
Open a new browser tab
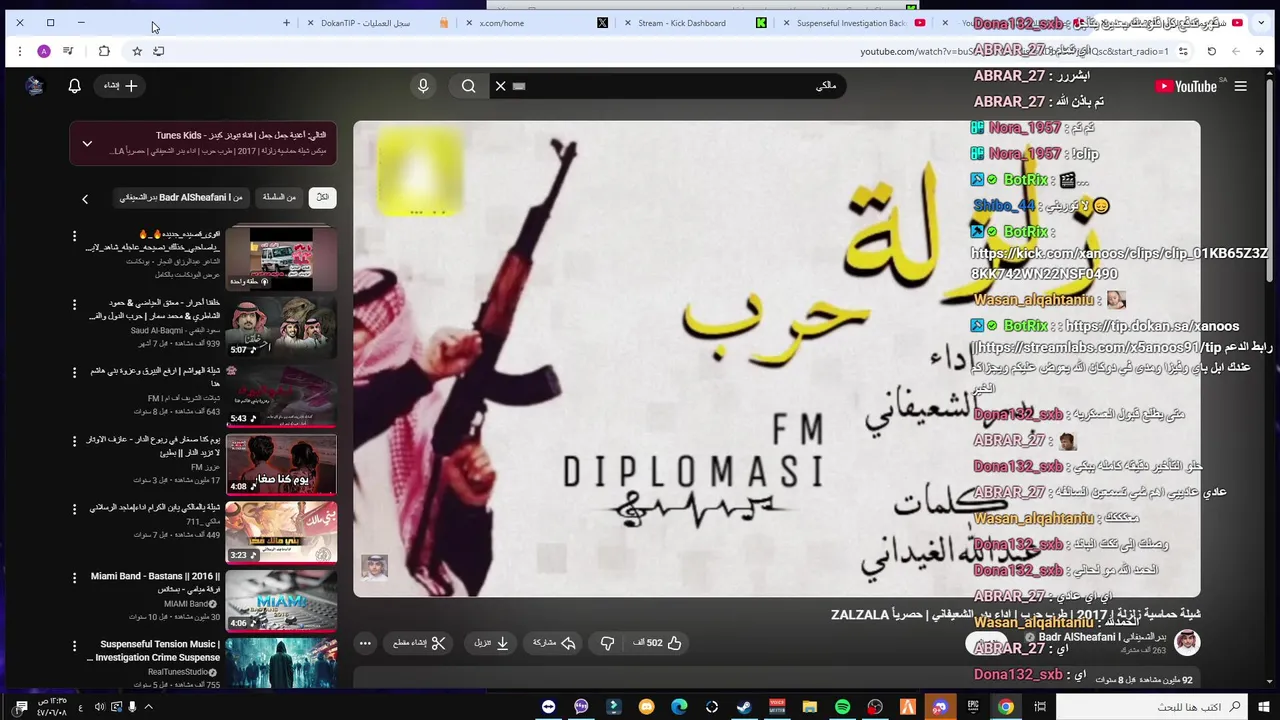click(286, 22)
